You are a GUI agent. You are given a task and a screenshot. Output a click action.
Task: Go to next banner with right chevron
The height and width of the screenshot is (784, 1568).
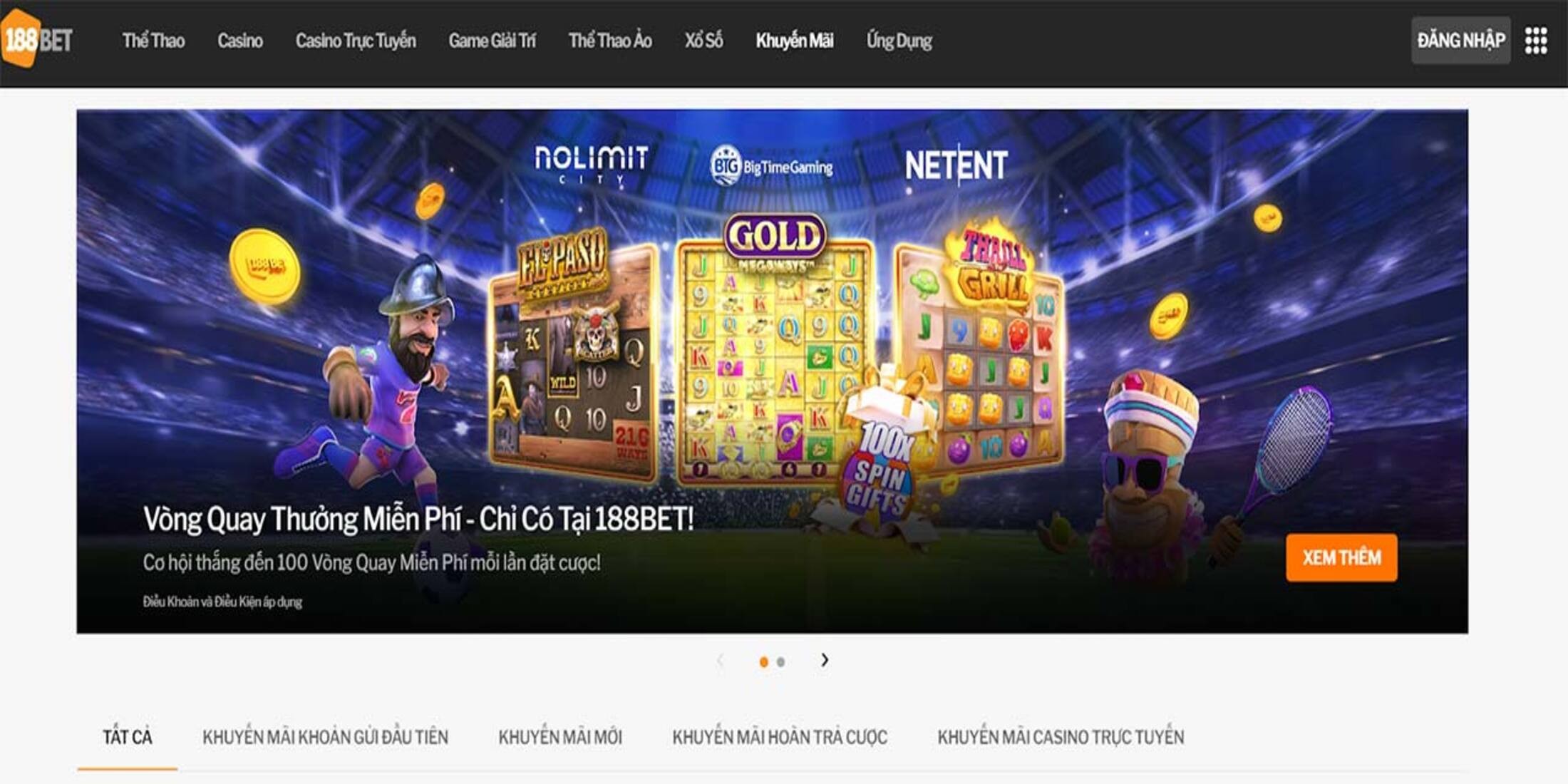825,660
